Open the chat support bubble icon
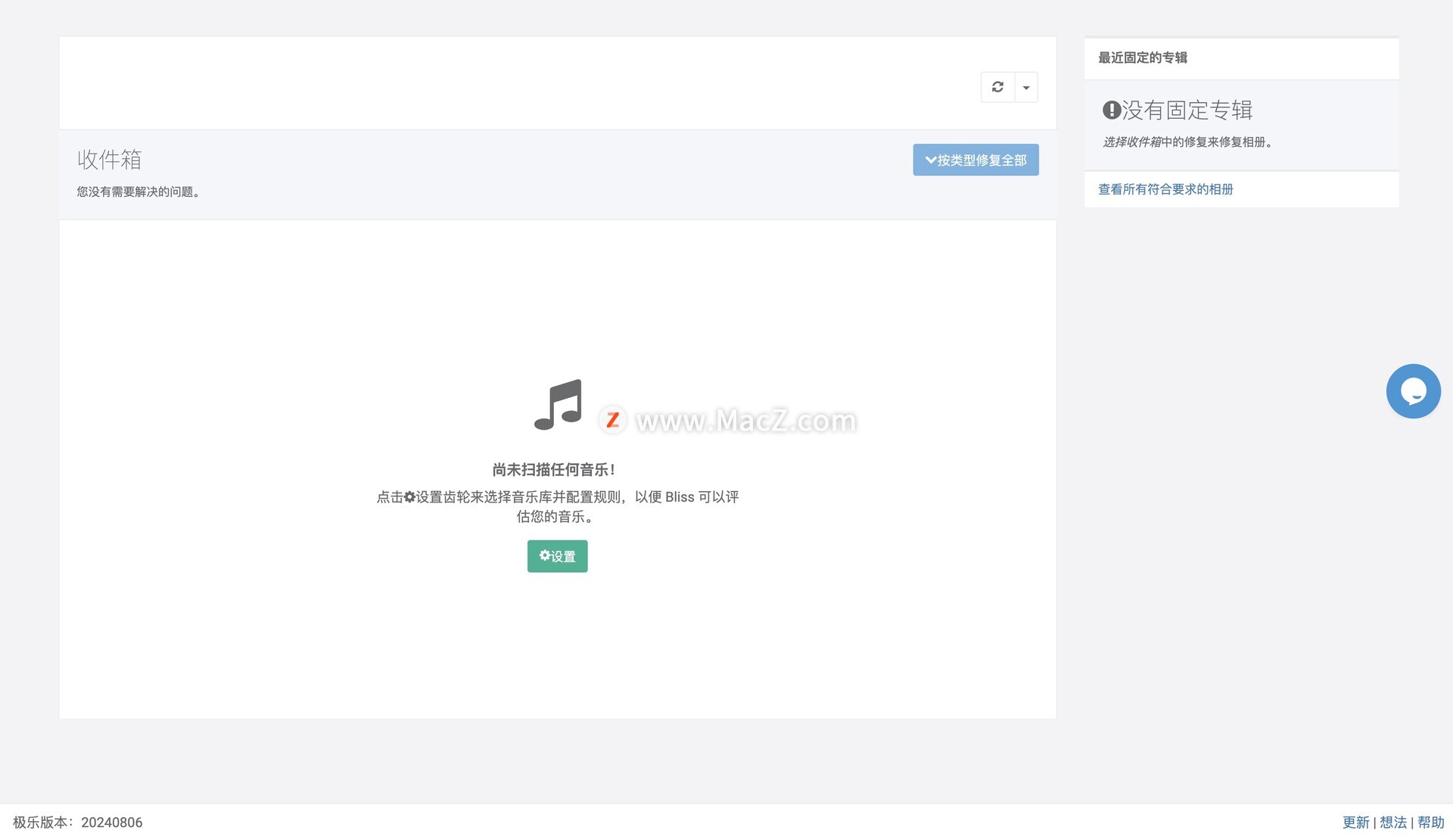This screenshot has height=840, width=1453. [1413, 391]
